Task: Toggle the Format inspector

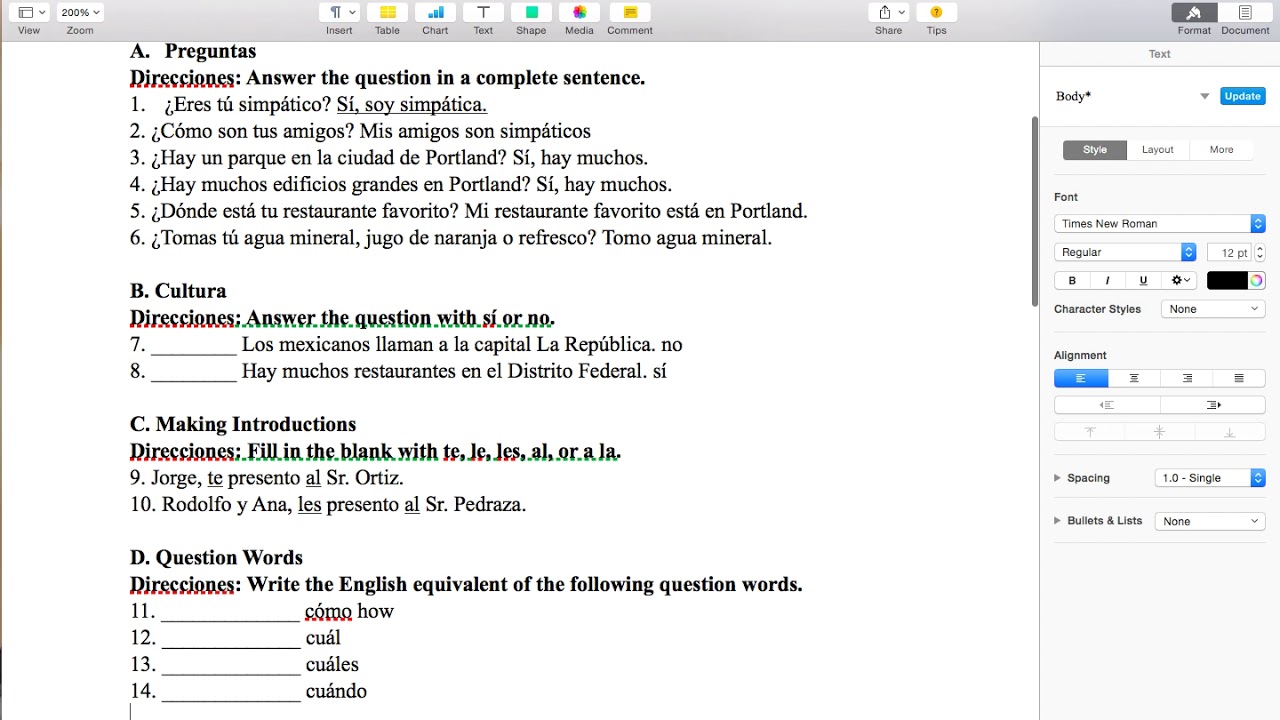Action: click(1194, 12)
